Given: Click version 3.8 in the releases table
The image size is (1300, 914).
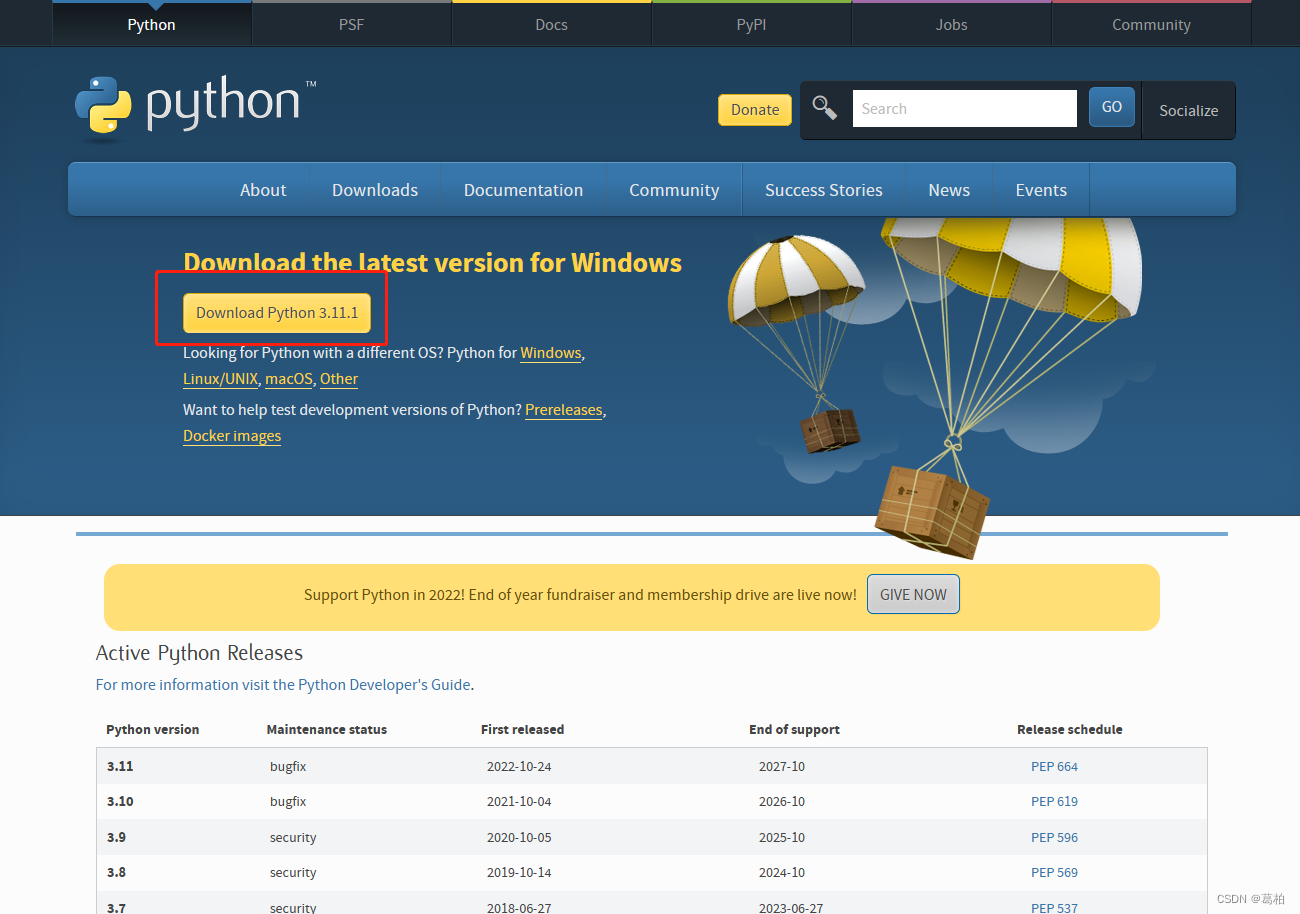Looking at the screenshot, I should 116,873.
